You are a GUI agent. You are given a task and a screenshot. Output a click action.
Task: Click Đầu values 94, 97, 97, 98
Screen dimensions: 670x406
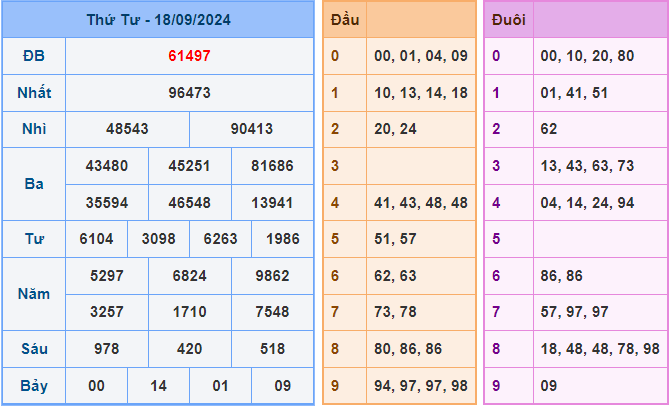tap(418, 386)
